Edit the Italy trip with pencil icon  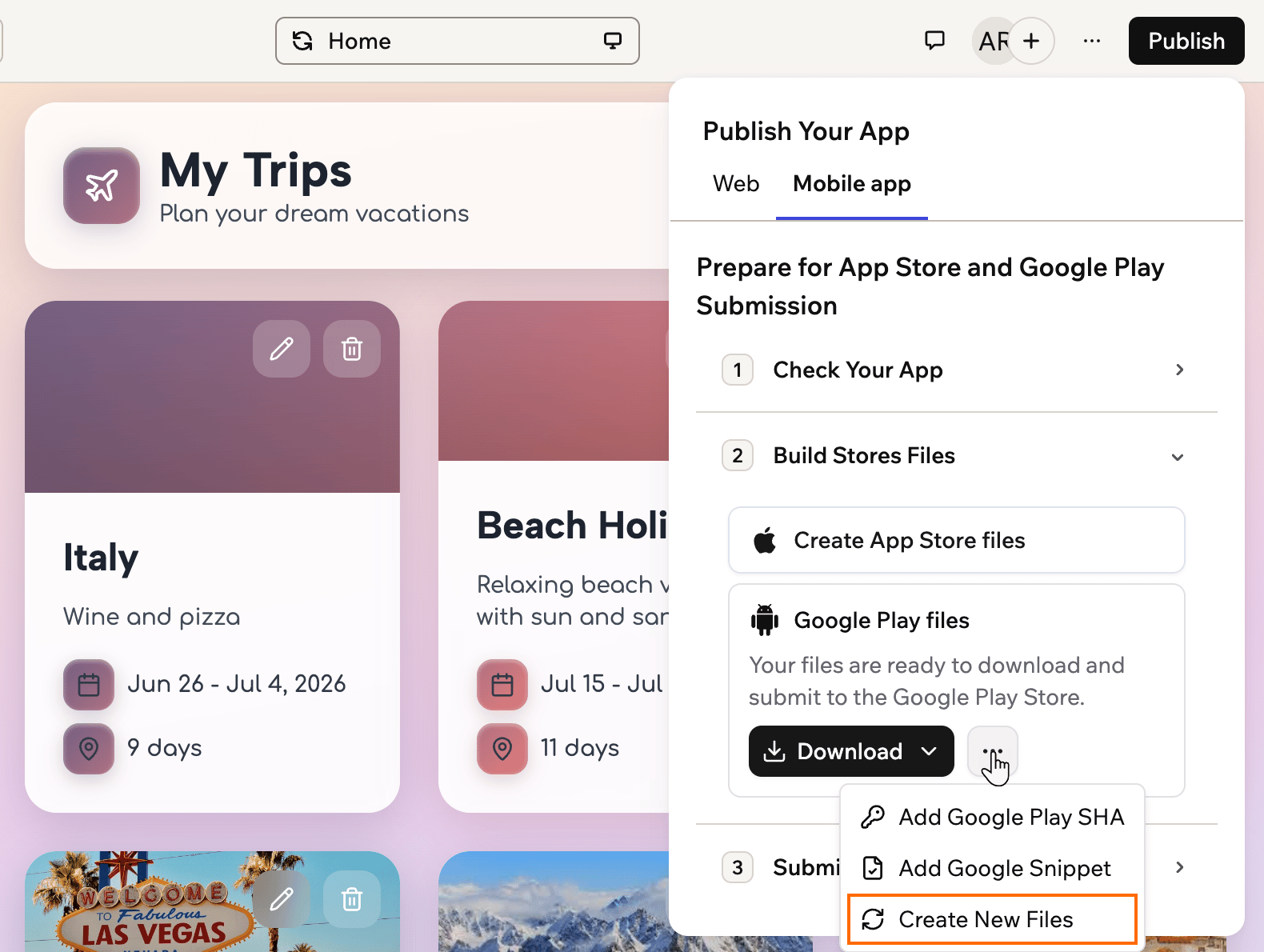(282, 349)
